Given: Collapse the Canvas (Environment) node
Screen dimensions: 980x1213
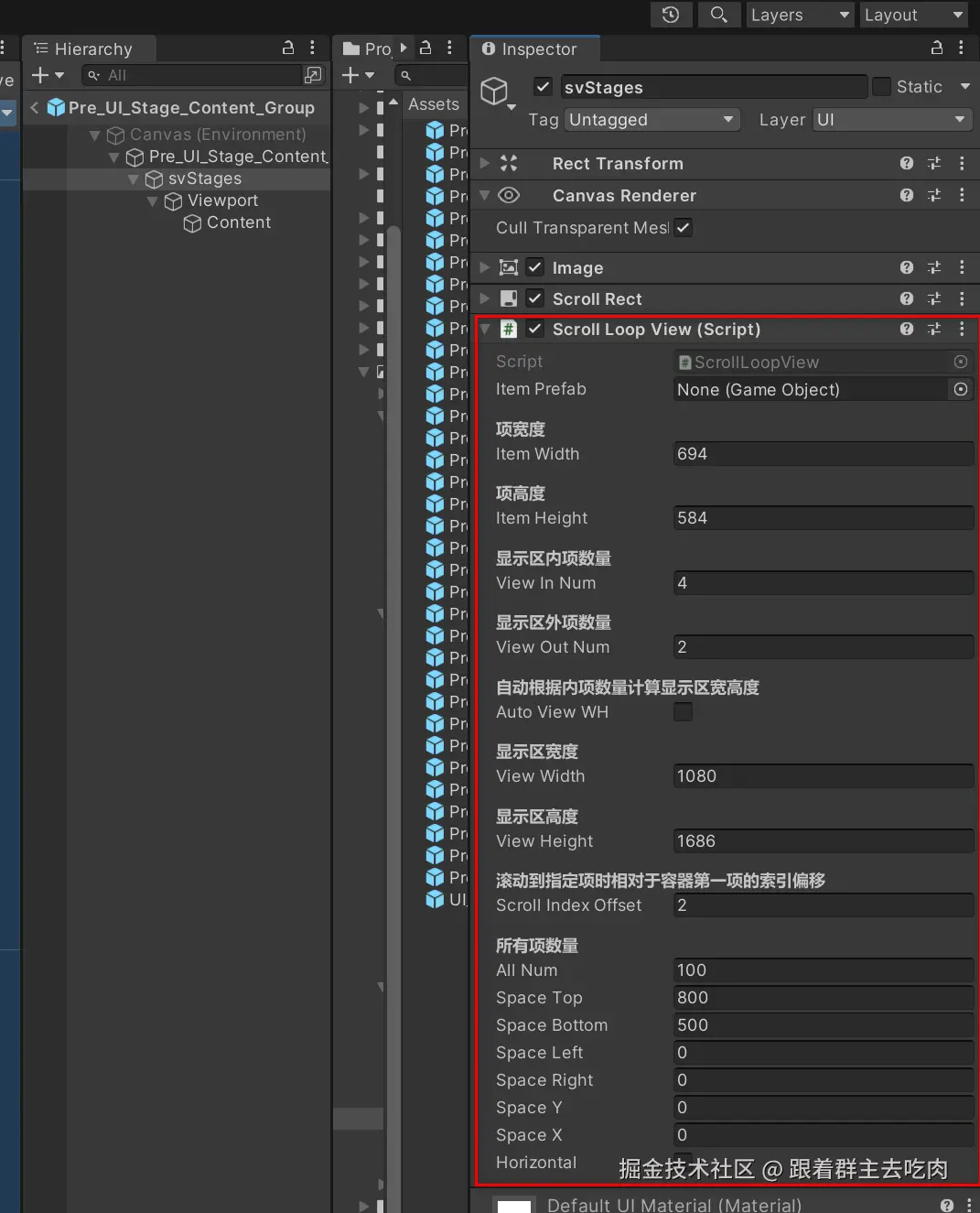Looking at the screenshot, I should pos(94,135).
